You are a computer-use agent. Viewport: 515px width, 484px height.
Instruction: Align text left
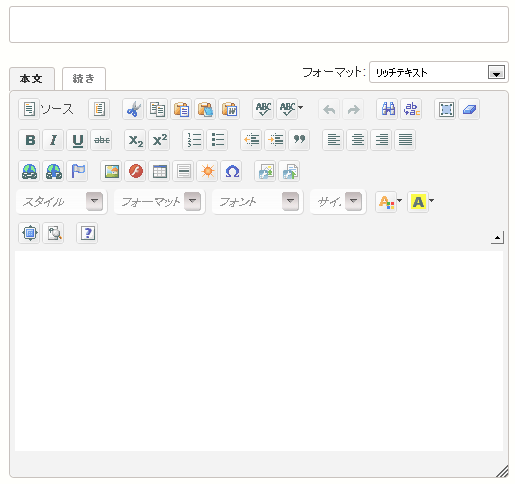coord(333,140)
